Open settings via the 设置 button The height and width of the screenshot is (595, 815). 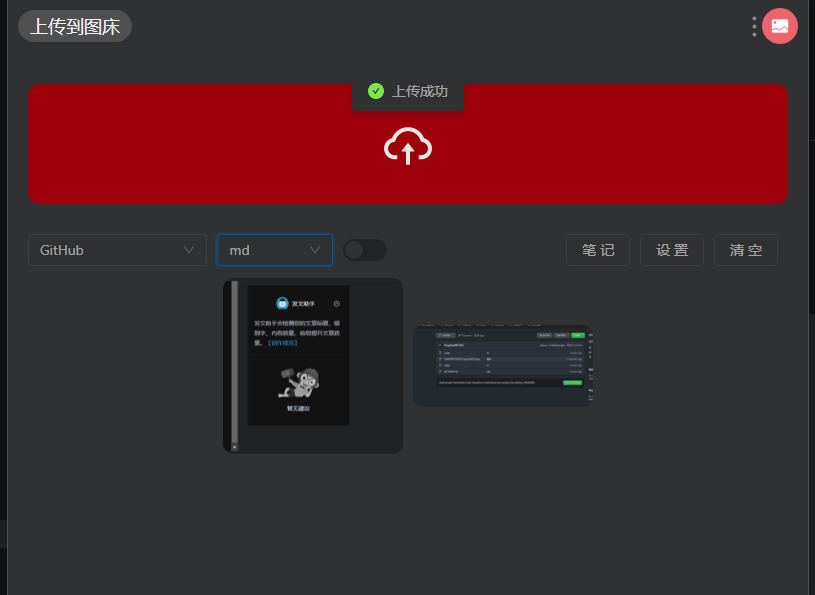pos(671,249)
